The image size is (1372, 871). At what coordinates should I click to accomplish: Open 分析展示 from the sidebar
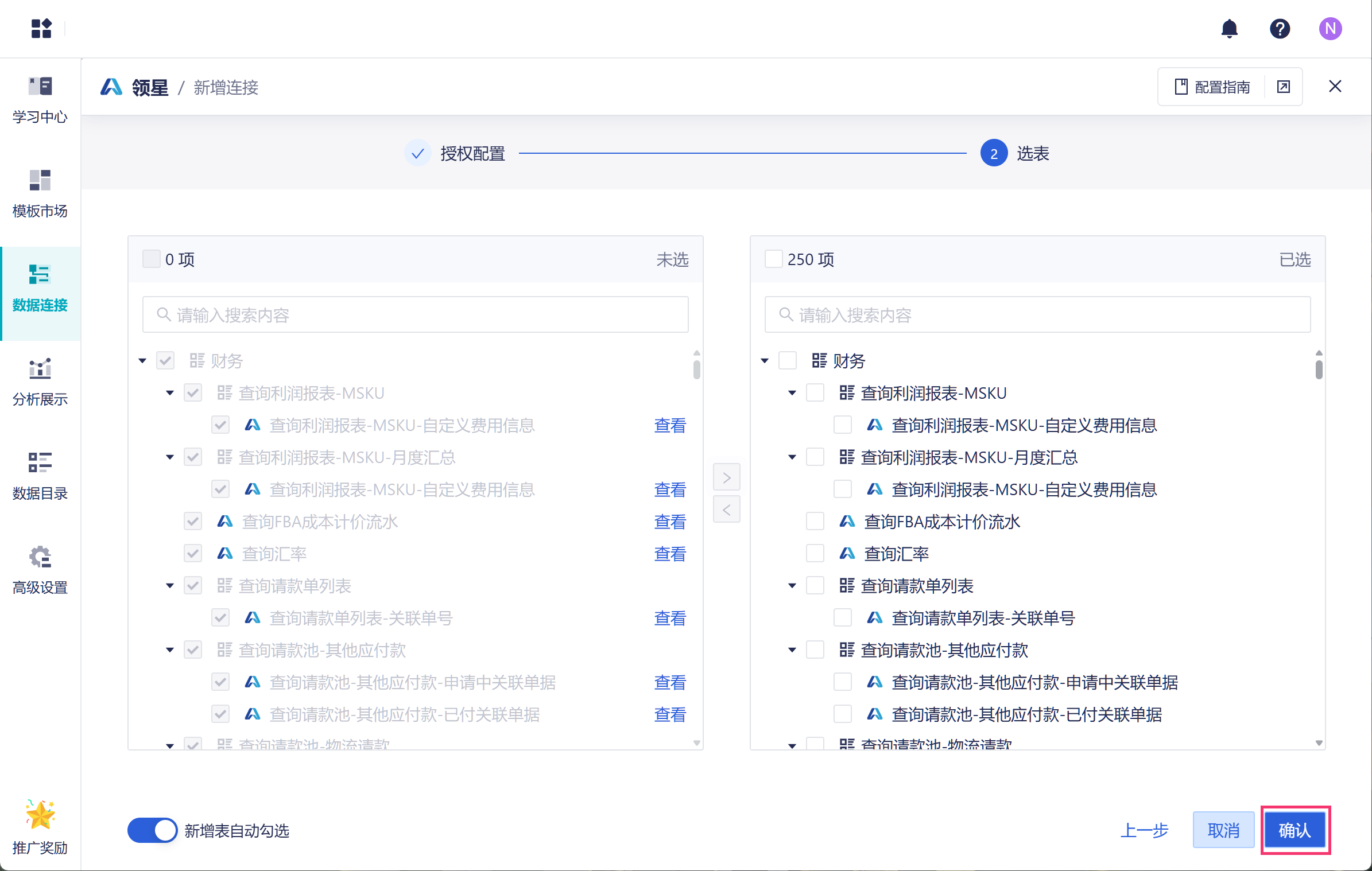point(40,381)
